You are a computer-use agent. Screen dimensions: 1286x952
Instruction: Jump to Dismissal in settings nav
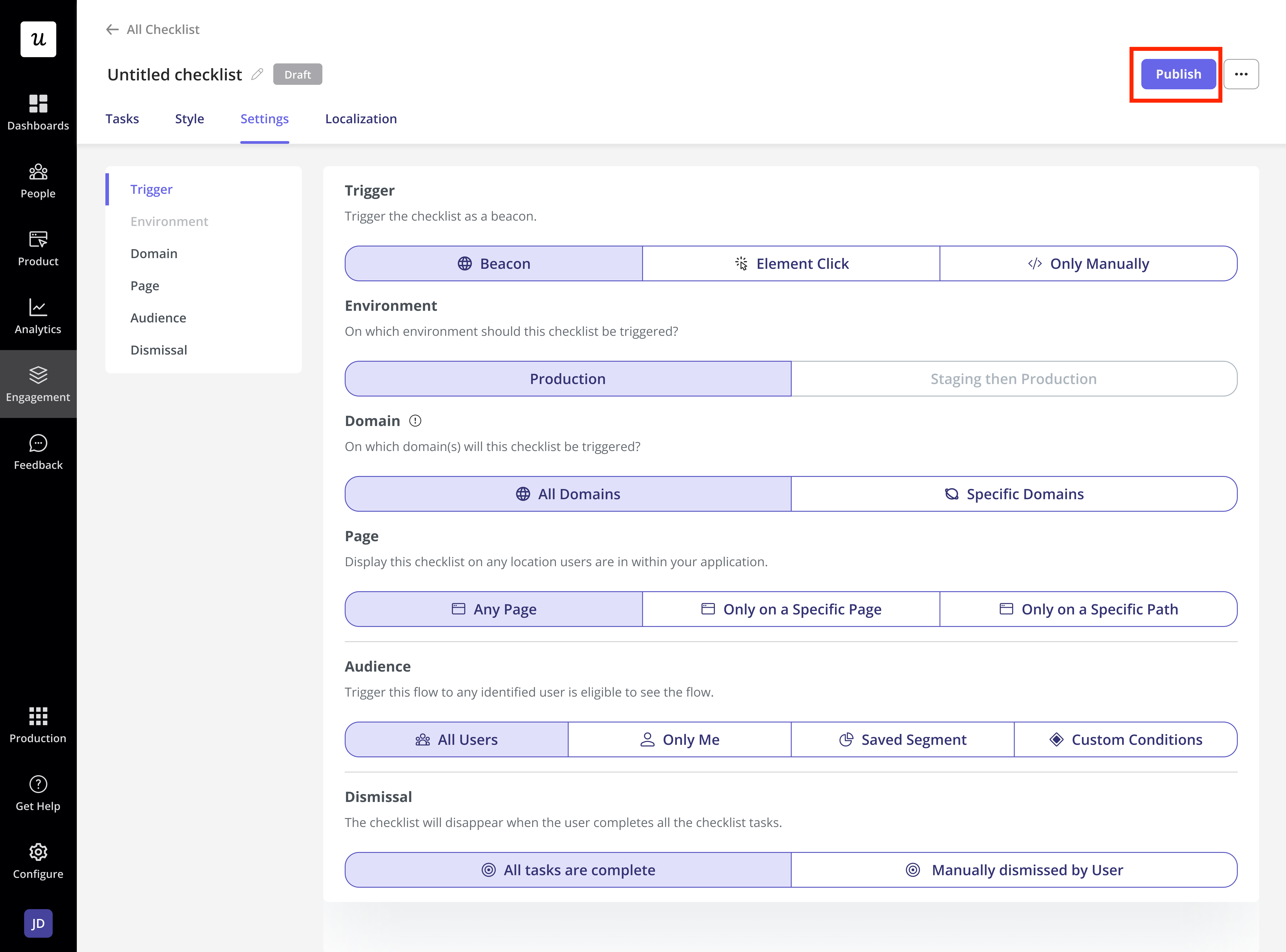159,350
